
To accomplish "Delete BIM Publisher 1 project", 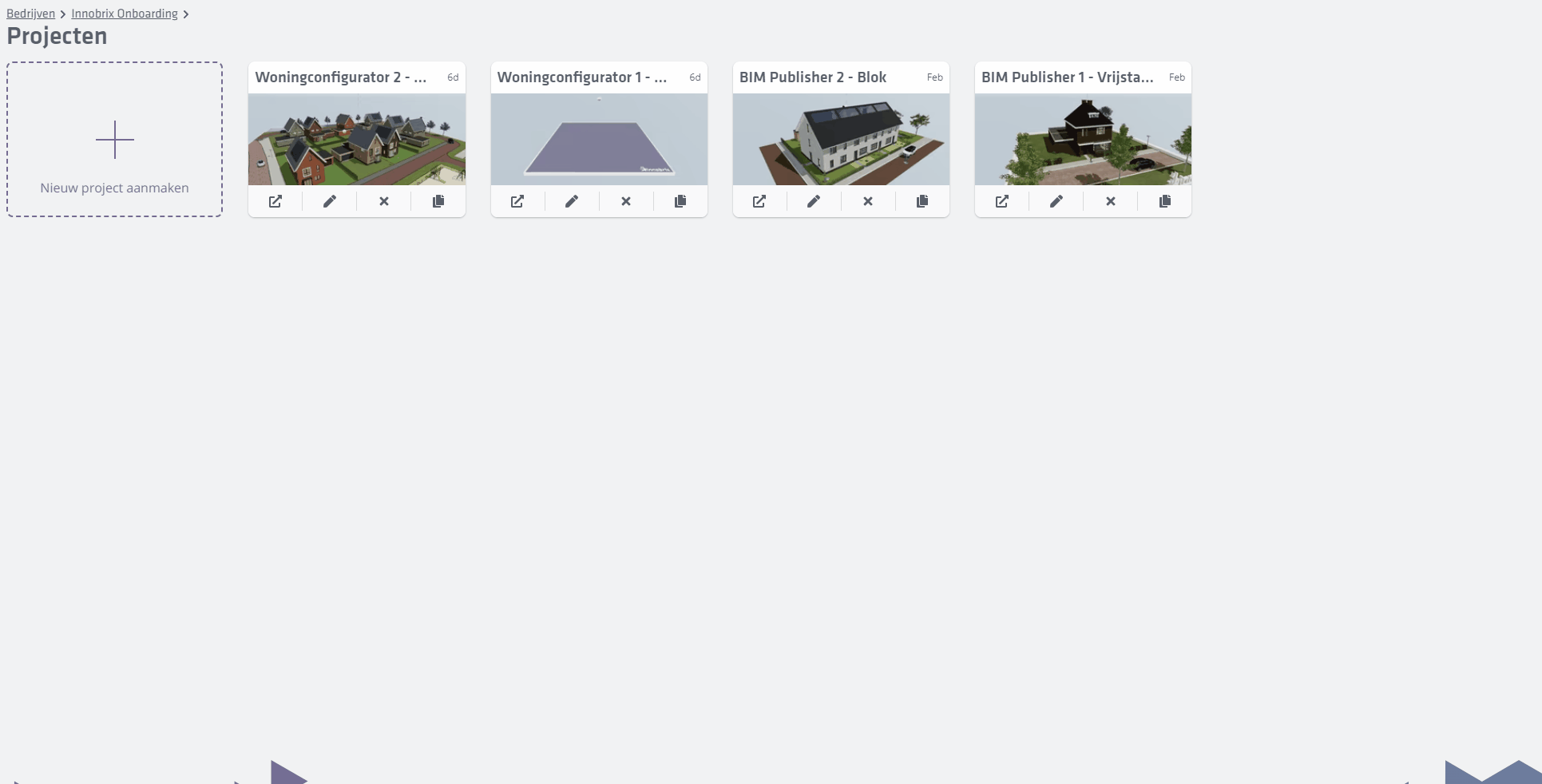I will (x=1111, y=201).
